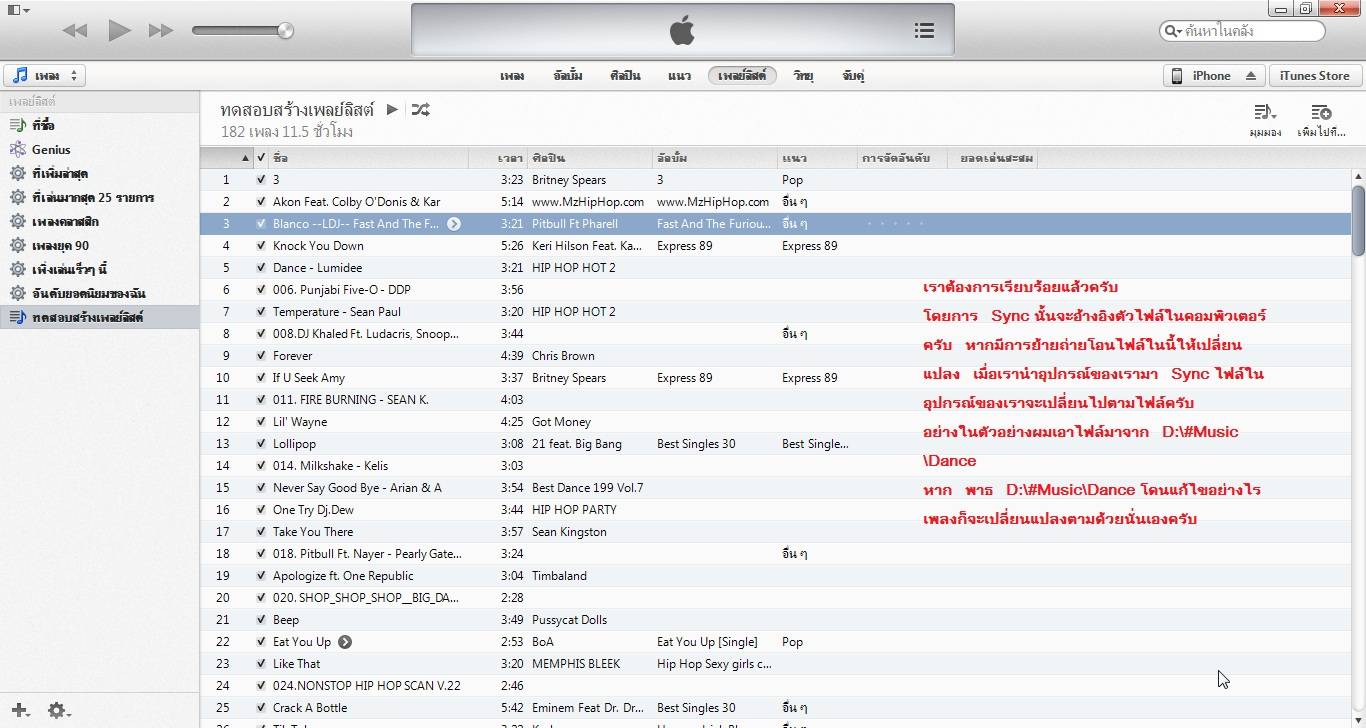Click the search library field

coord(1243,31)
